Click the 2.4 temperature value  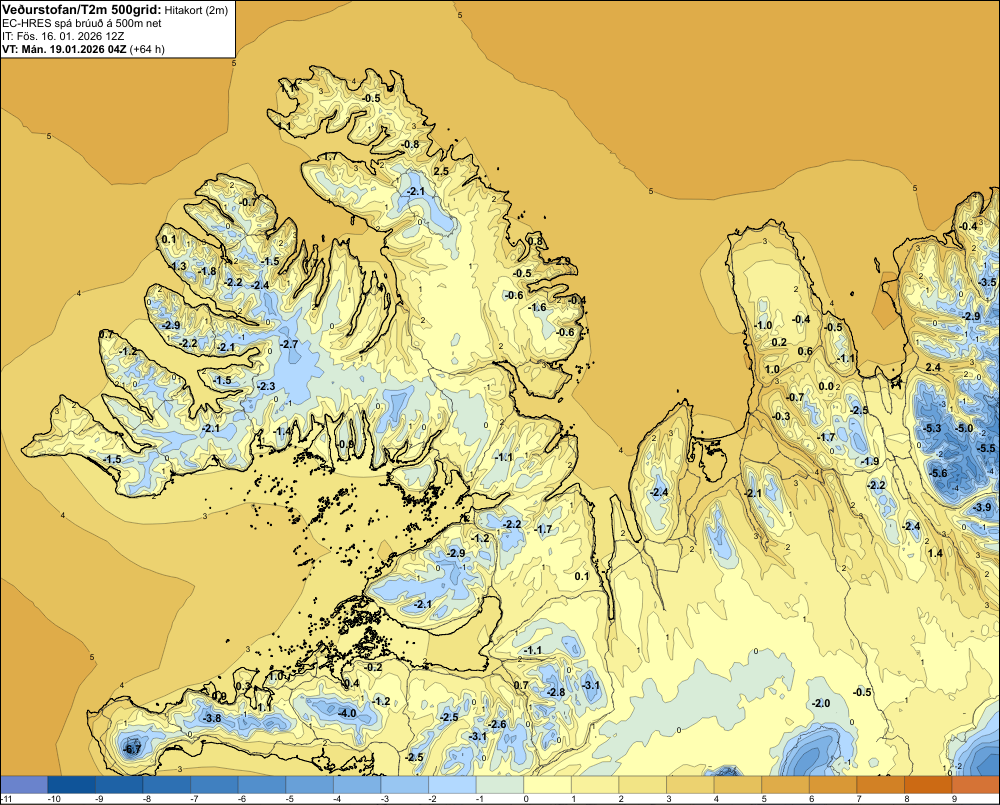(x=933, y=367)
